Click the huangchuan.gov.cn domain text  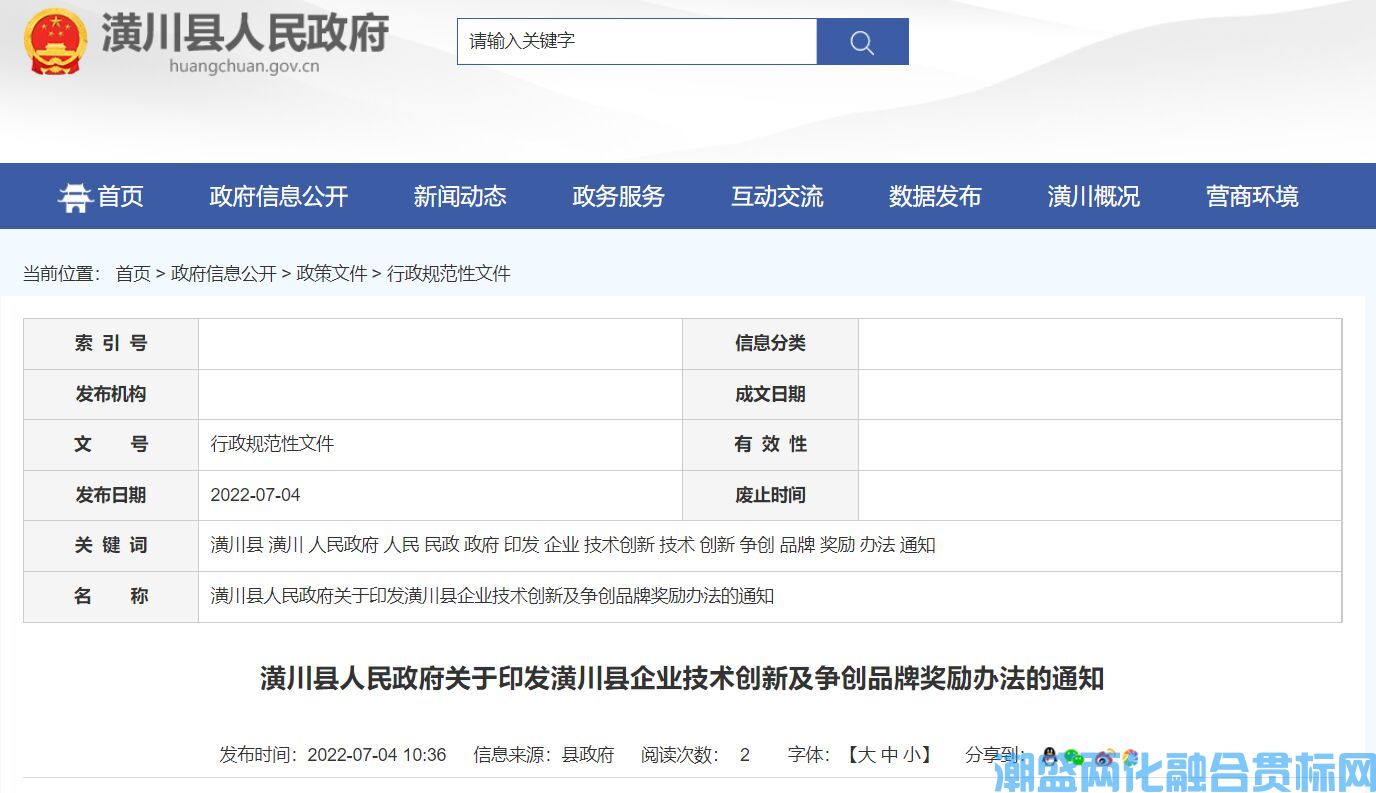[244, 66]
